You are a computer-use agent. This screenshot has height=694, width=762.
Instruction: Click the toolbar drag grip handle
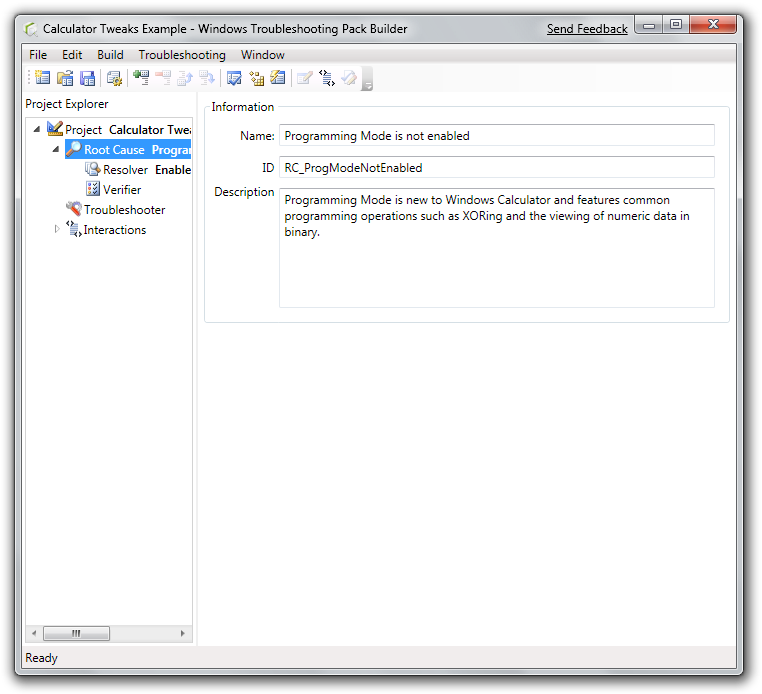[29, 78]
